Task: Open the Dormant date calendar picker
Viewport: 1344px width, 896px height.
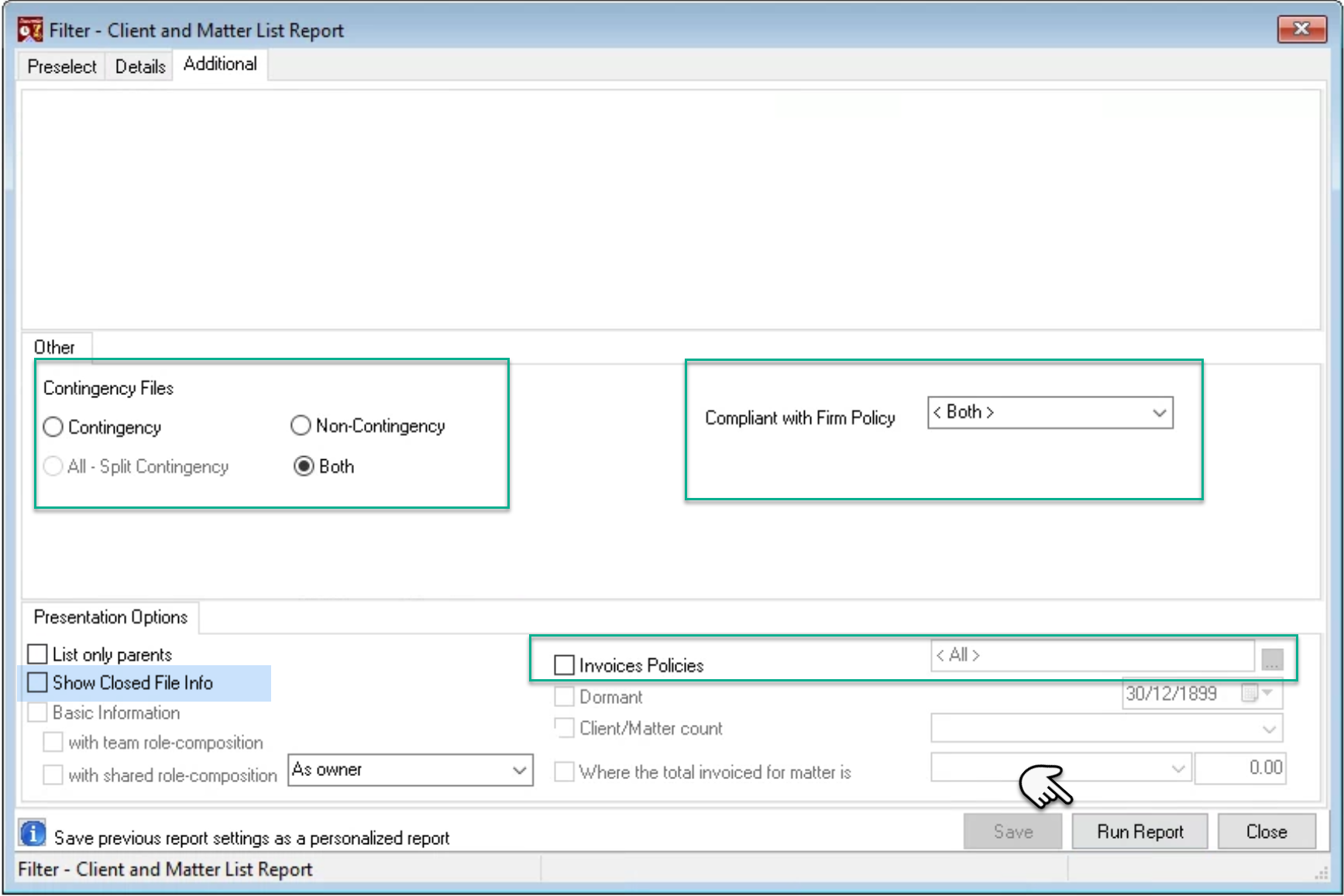Action: click(1257, 693)
